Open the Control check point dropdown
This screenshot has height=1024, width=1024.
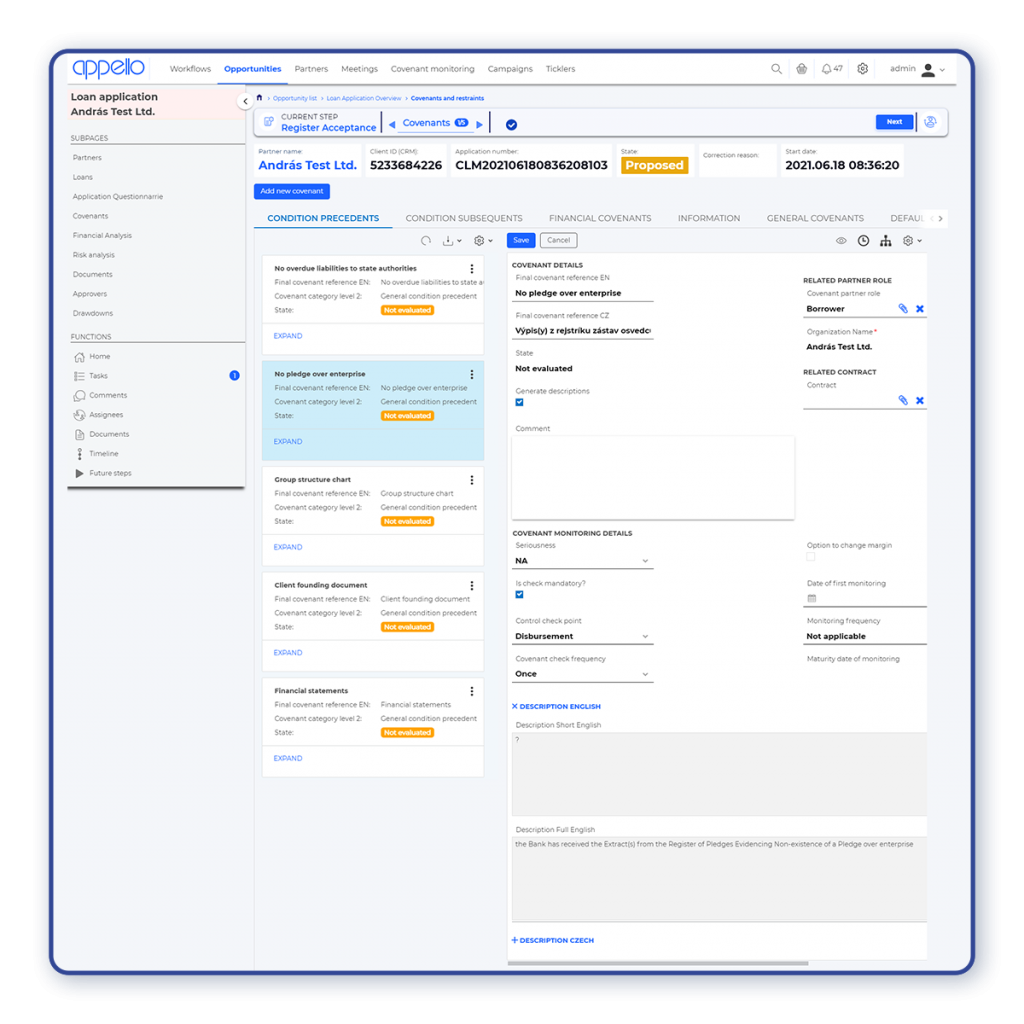(583, 636)
